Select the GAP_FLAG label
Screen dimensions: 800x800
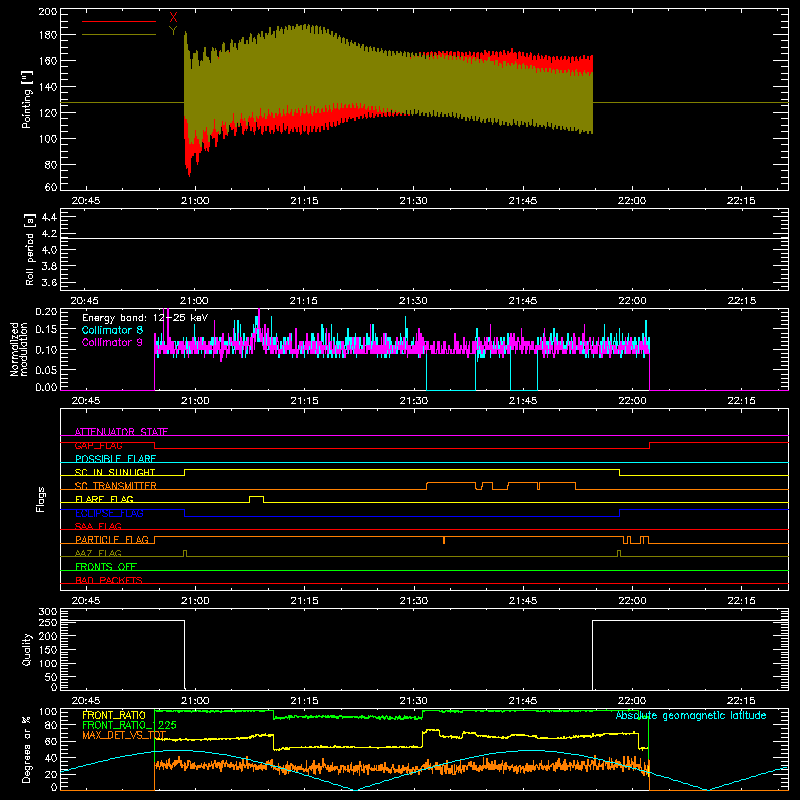click(x=98, y=445)
